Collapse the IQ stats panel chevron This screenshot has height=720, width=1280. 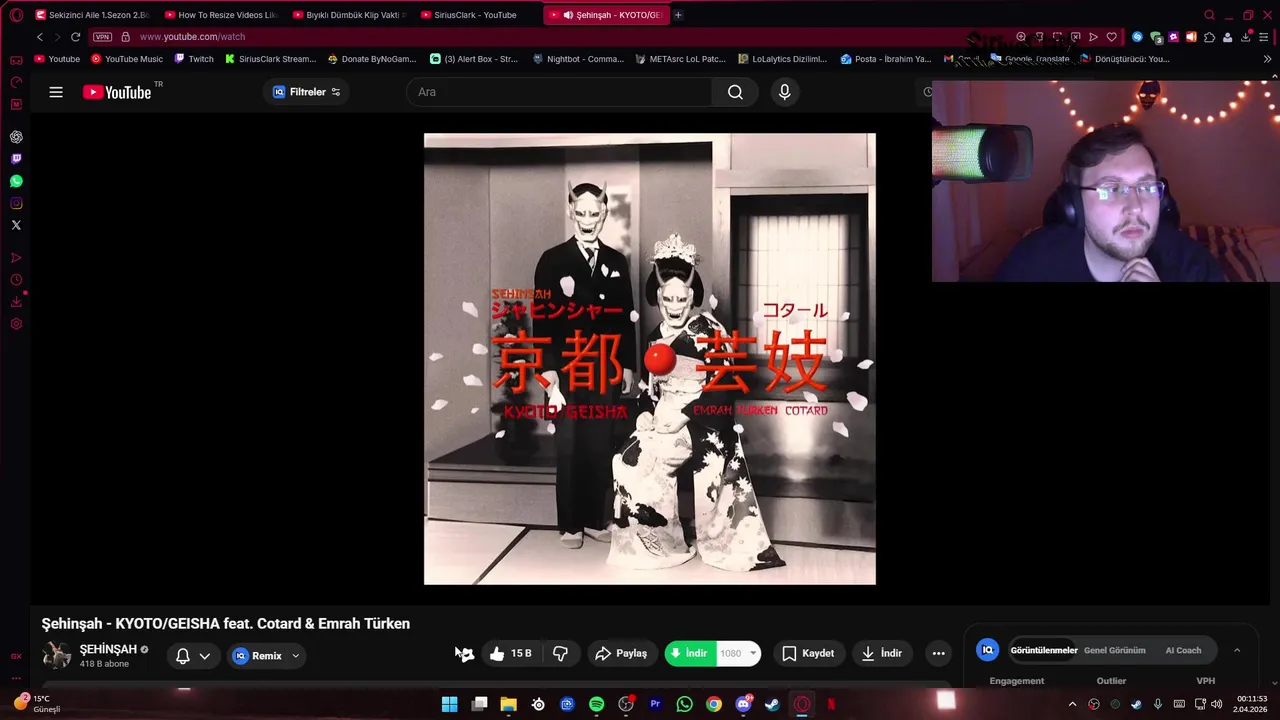pyautogui.click(x=1237, y=650)
